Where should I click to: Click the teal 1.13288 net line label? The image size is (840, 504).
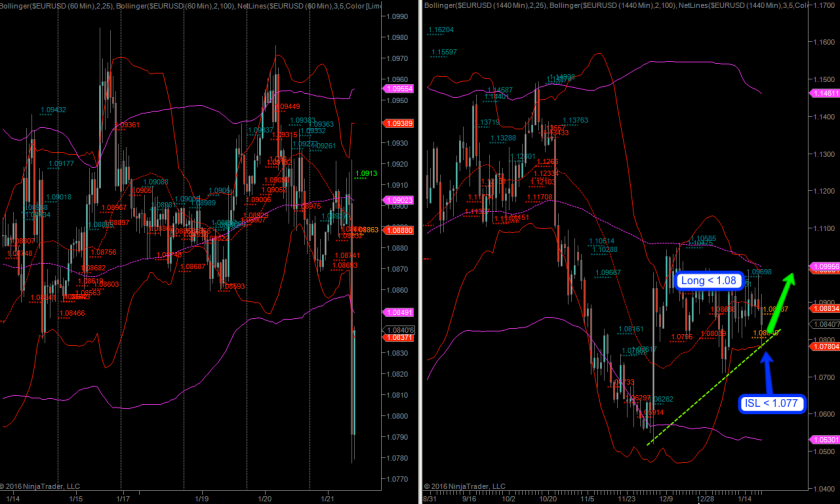[503, 138]
